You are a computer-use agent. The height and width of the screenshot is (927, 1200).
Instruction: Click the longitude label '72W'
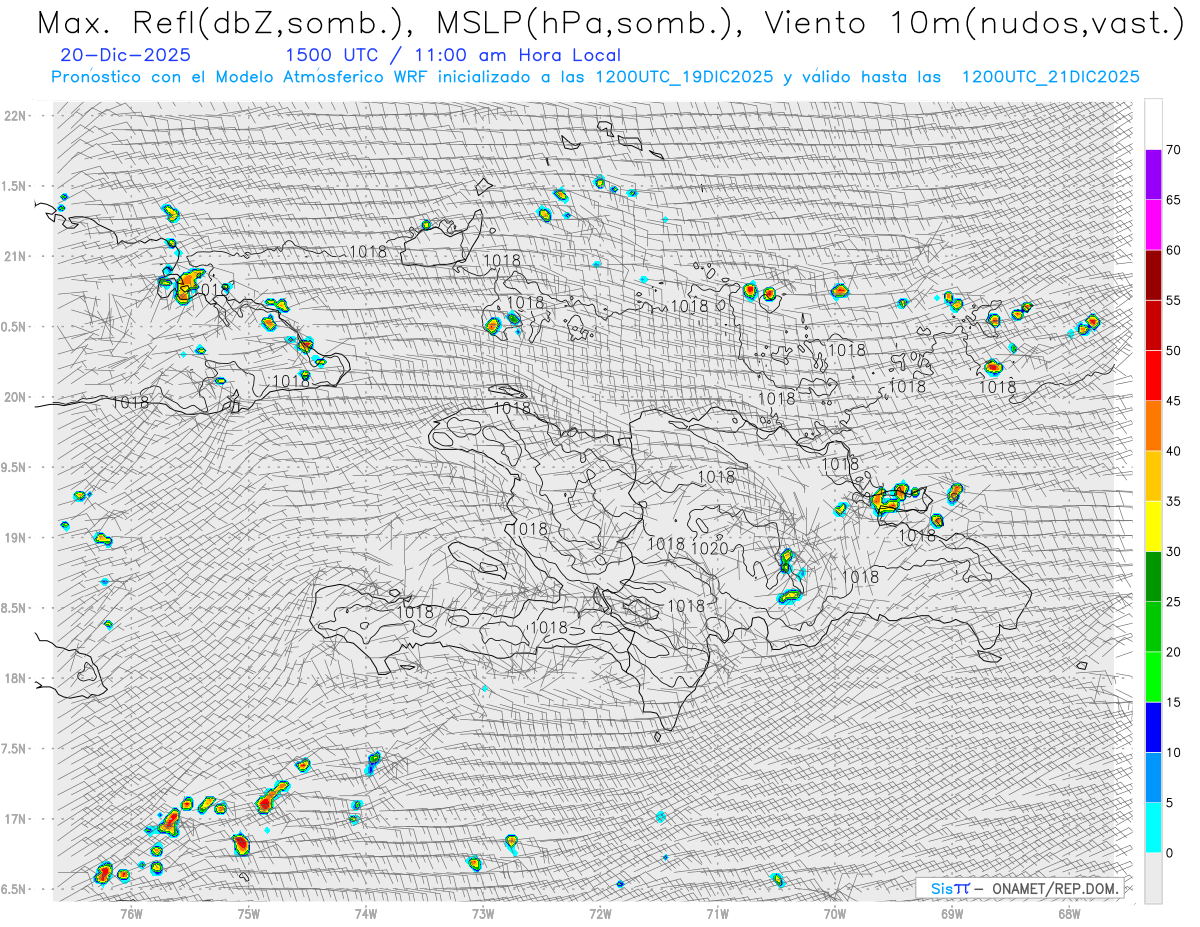[x=600, y=912]
